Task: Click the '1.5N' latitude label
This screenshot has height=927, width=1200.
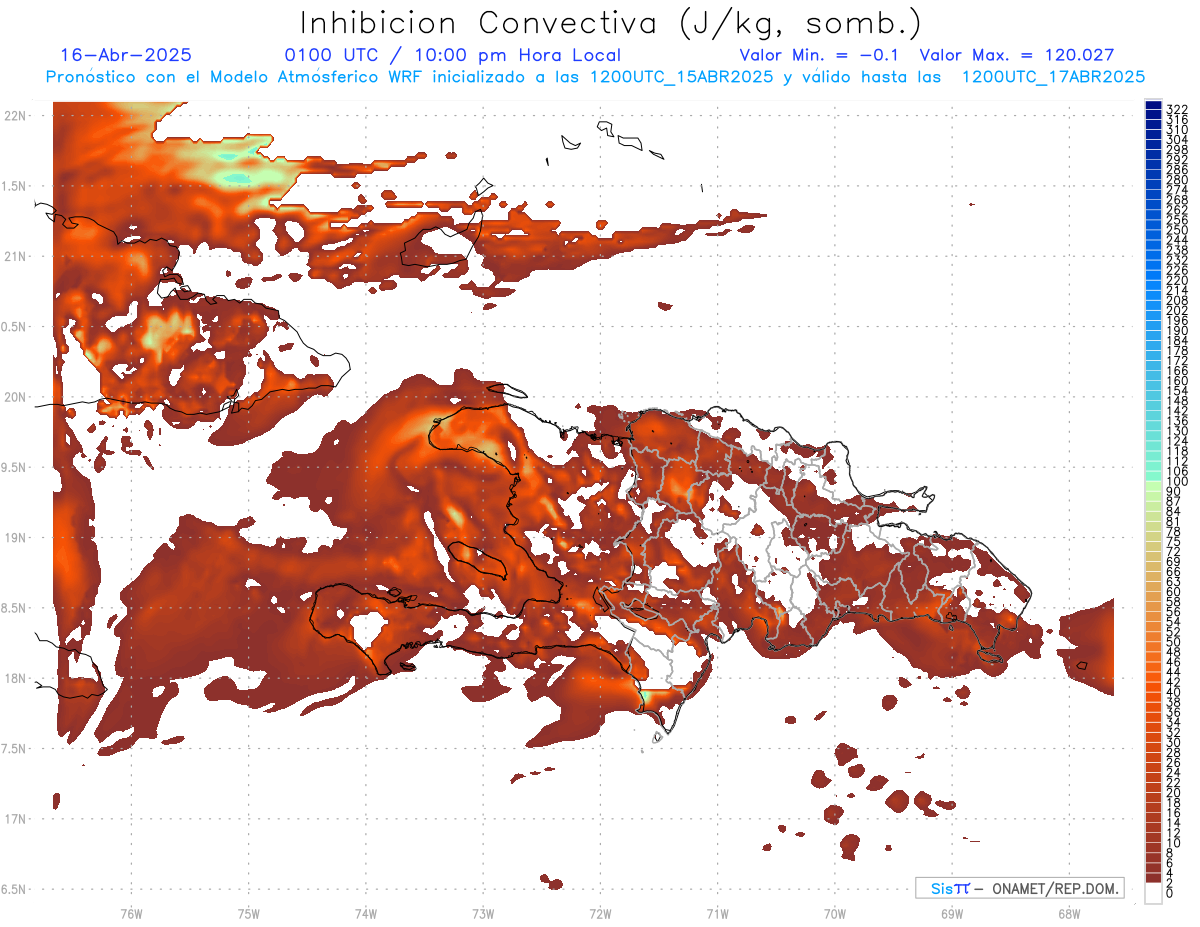Action: (14, 186)
